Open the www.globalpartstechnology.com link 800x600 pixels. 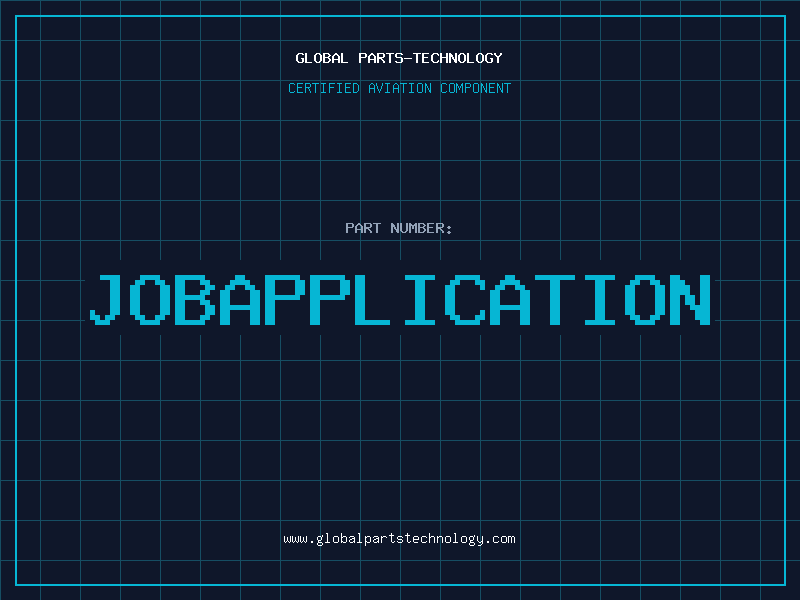click(399, 539)
